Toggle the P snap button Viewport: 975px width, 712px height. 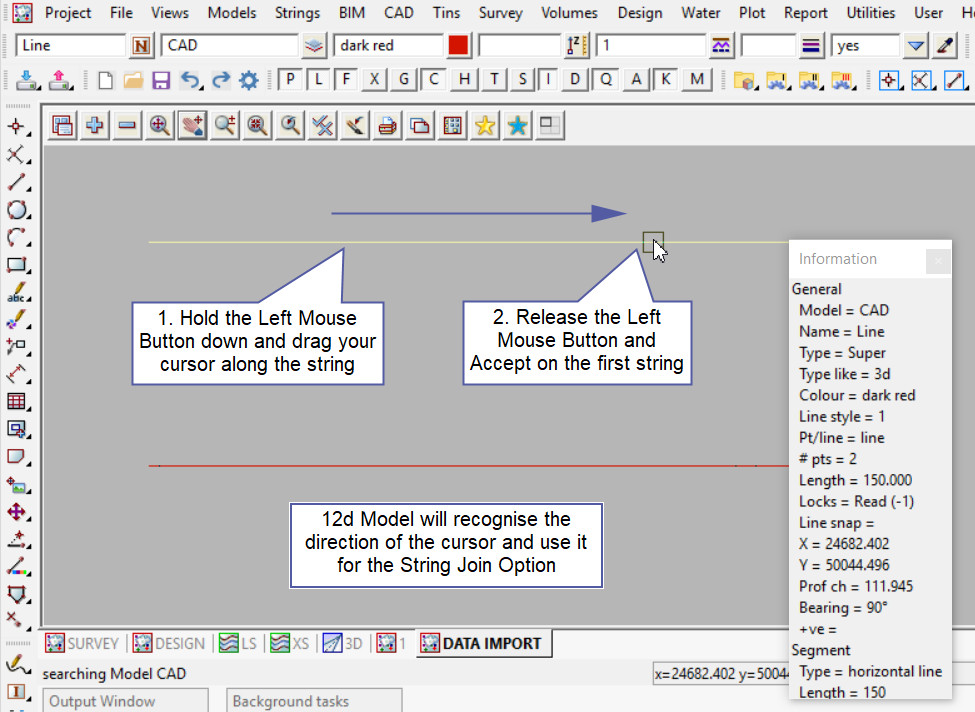point(289,80)
